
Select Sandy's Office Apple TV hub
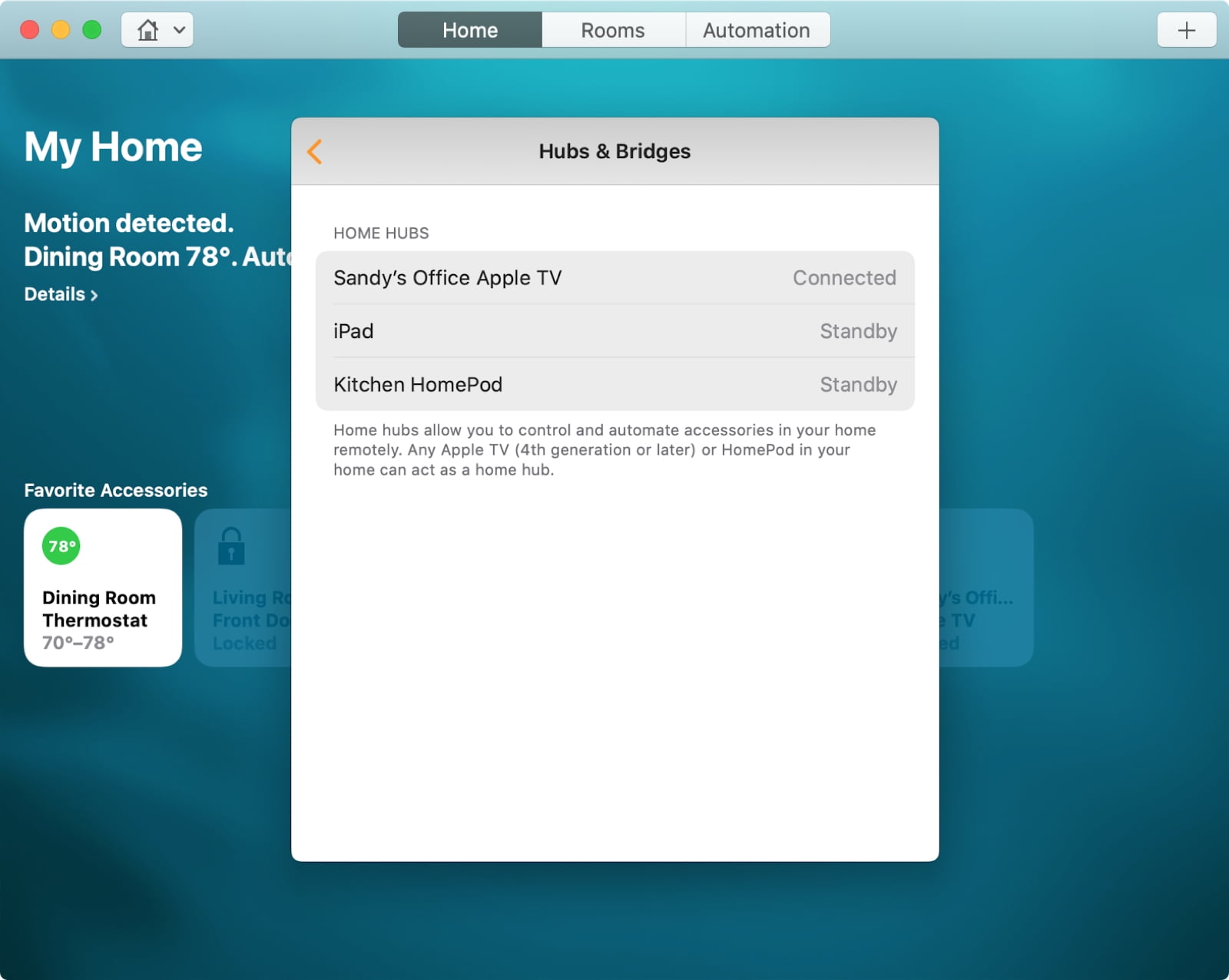point(614,278)
